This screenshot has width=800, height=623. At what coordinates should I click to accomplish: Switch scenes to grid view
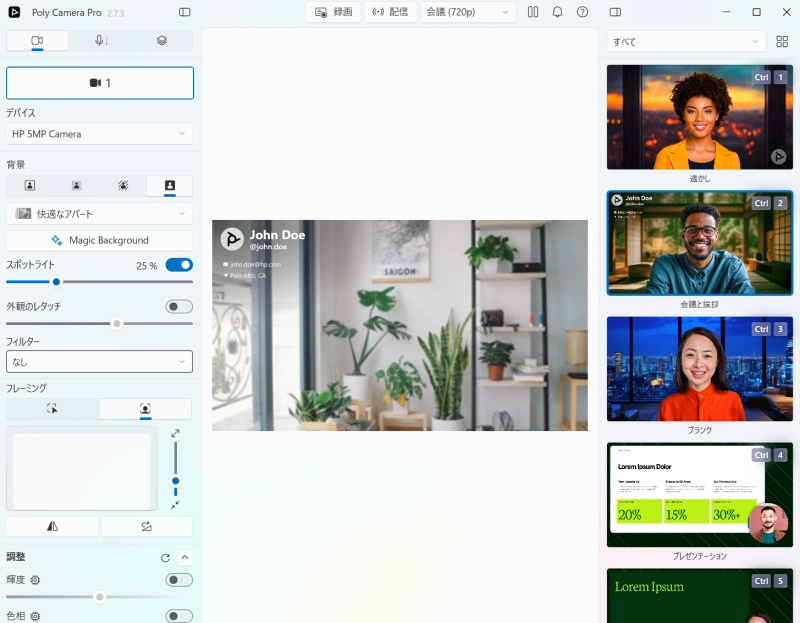pyautogui.click(x=782, y=42)
